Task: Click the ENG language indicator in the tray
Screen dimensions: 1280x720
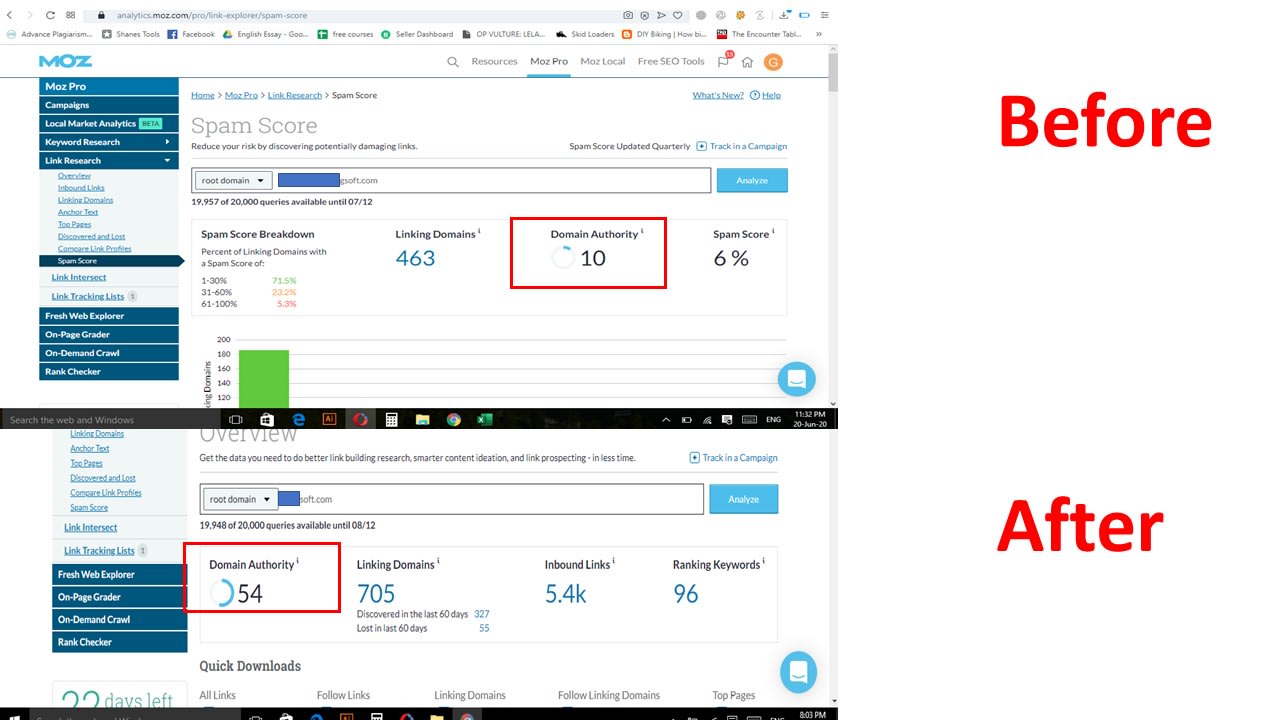Action: [x=773, y=420]
